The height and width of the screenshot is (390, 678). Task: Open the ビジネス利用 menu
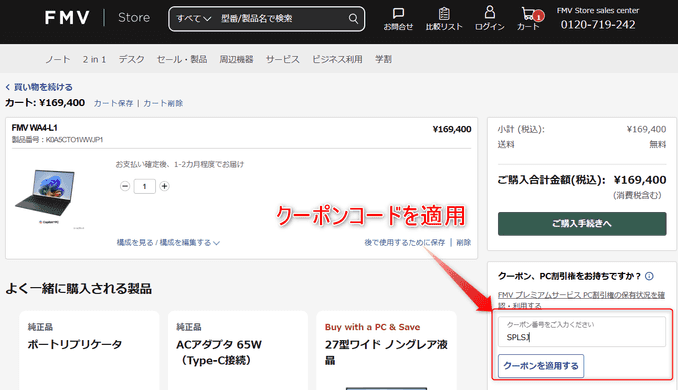pyautogui.click(x=337, y=59)
